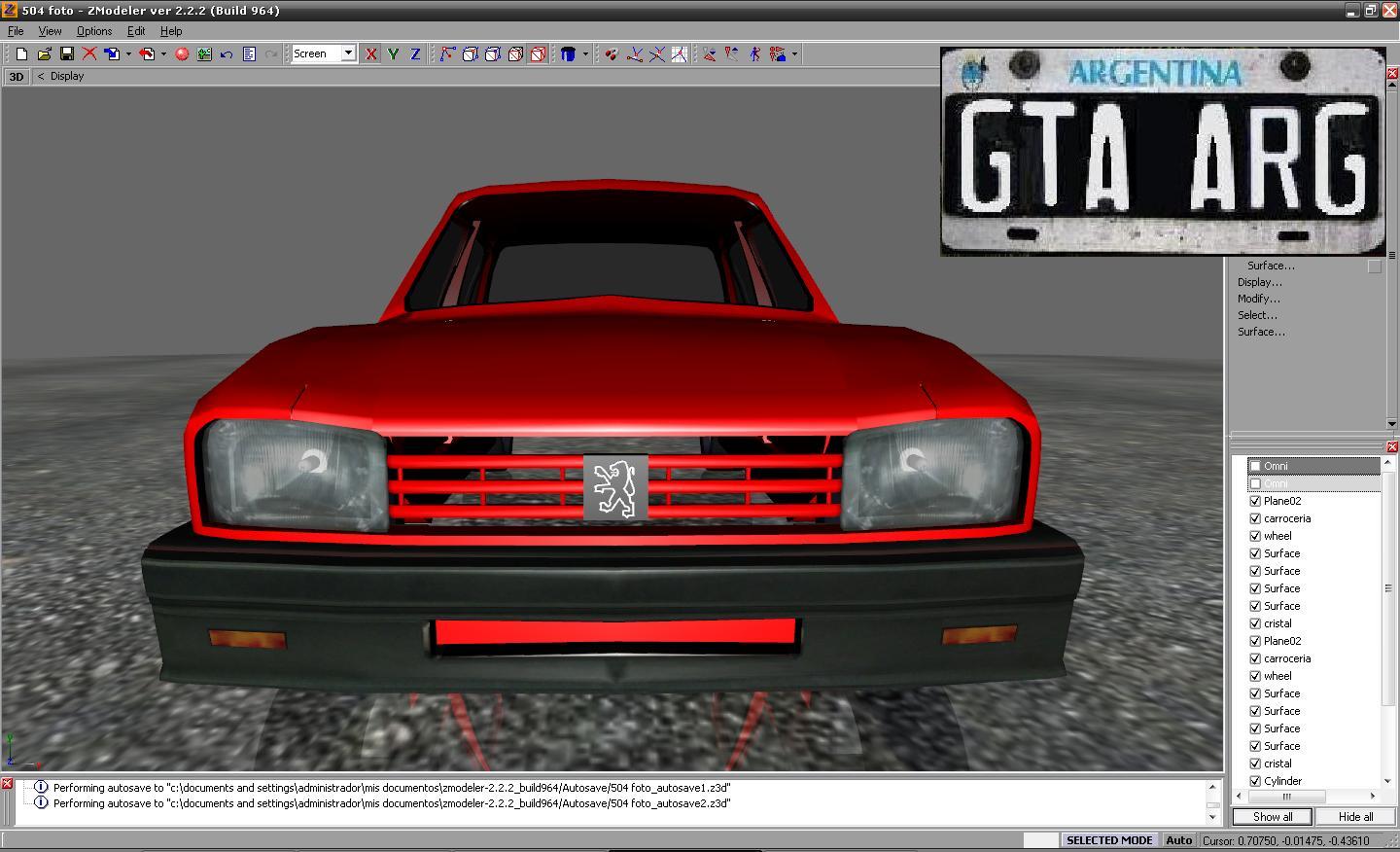Click the Cursor coordinates status text

pos(1285,841)
